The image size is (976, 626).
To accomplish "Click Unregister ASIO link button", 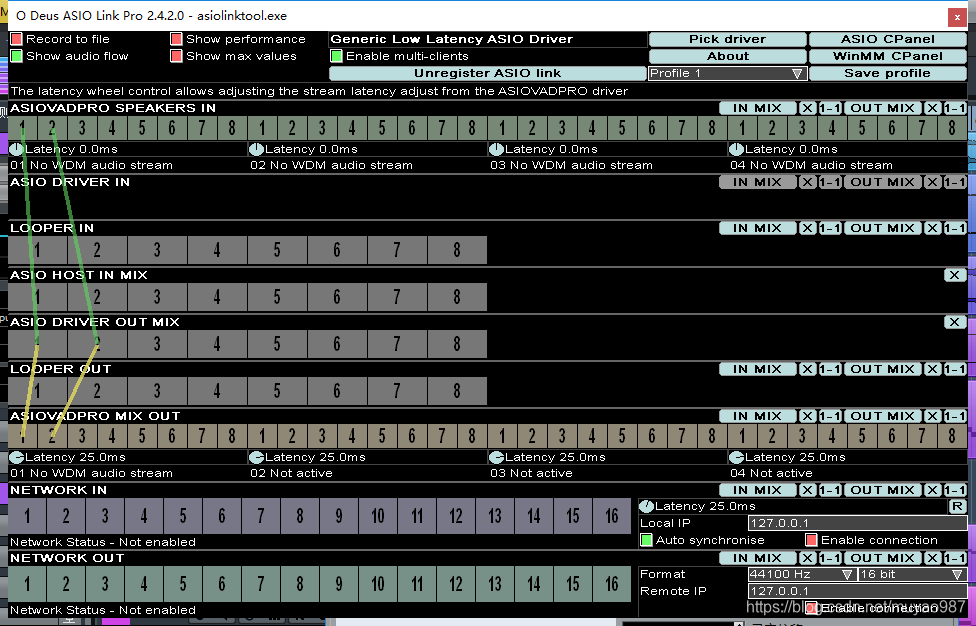I will (487, 73).
